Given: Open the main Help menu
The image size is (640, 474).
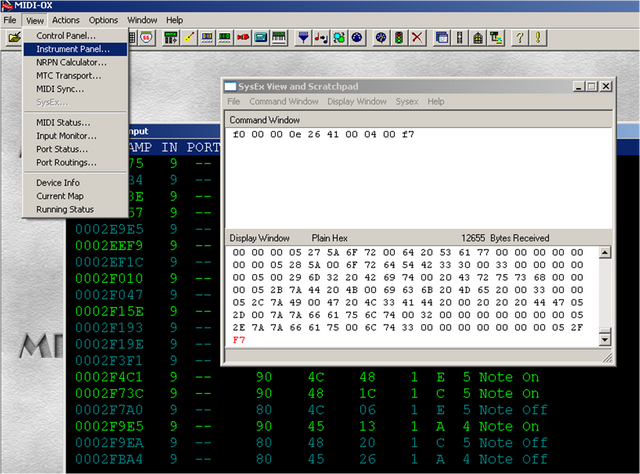Looking at the screenshot, I should (x=174, y=20).
